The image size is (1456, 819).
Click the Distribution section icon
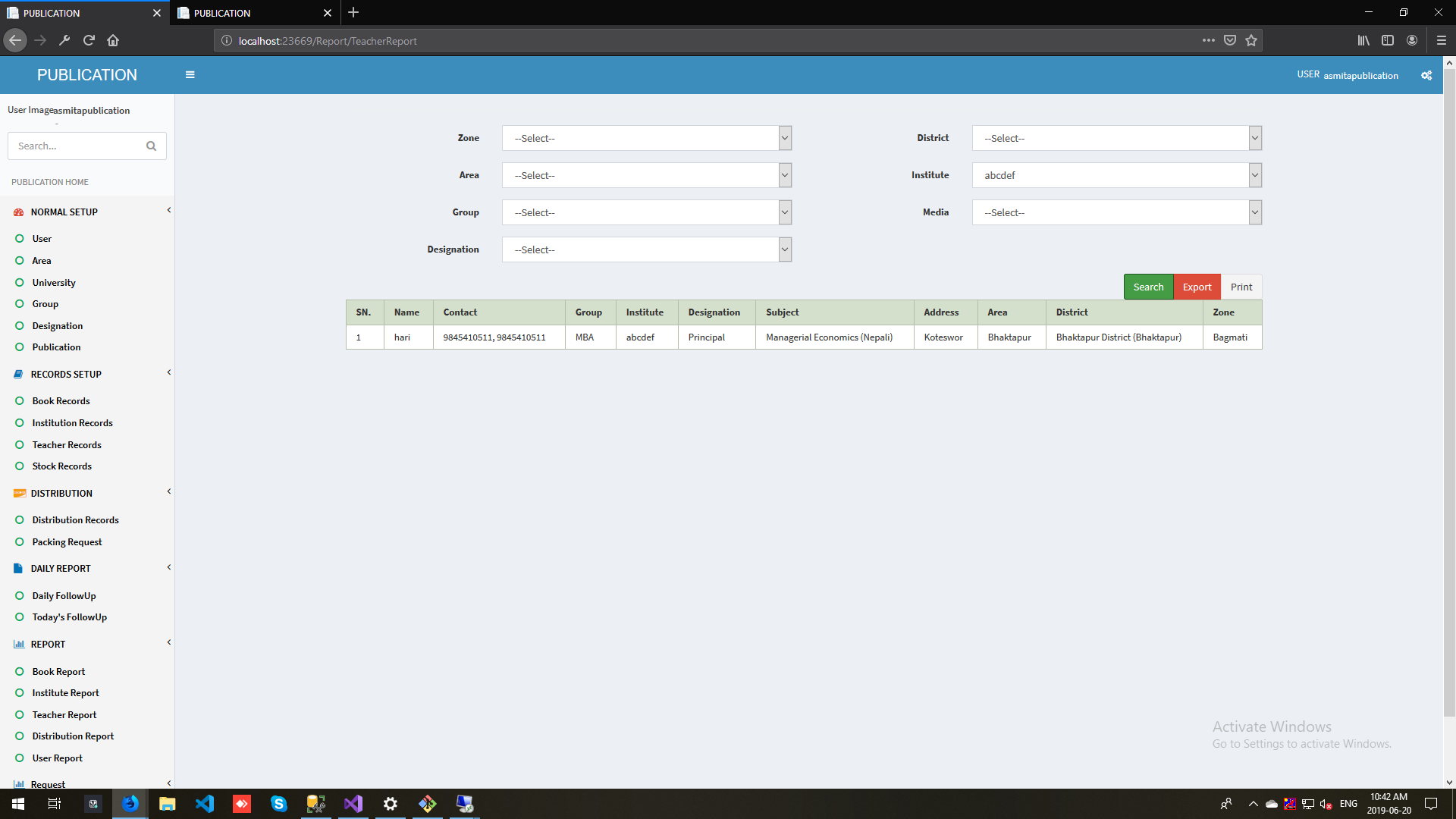tap(19, 494)
